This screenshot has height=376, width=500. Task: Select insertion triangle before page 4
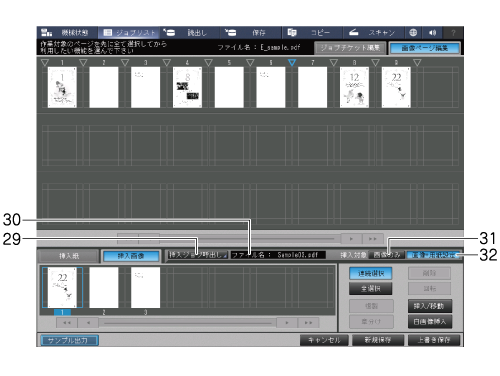[167, 62]
